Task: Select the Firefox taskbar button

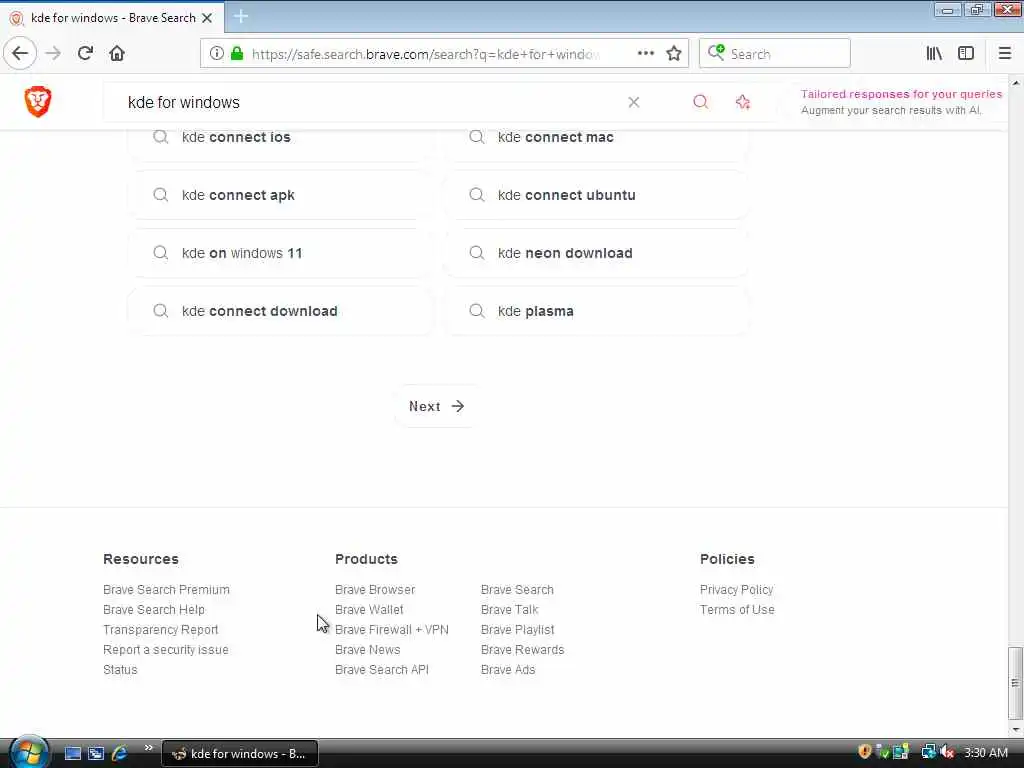Action: click(x=240, y=754)
